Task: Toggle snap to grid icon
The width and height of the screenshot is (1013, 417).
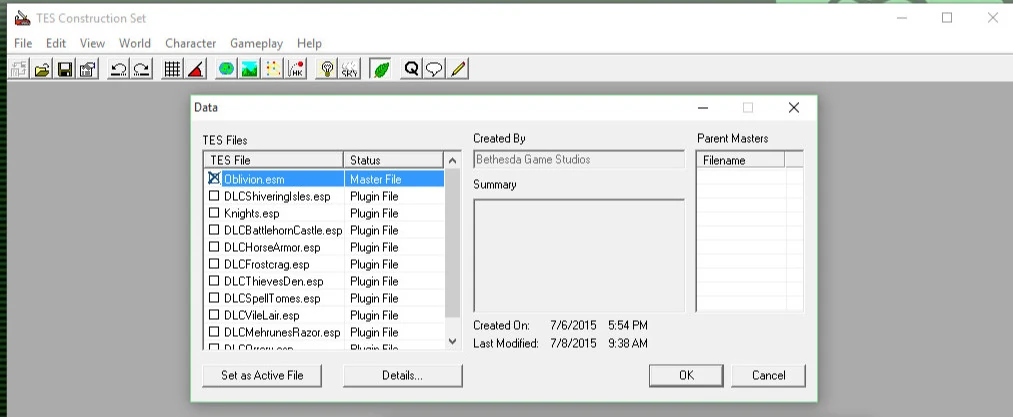Action: click(x=172, y=69)
